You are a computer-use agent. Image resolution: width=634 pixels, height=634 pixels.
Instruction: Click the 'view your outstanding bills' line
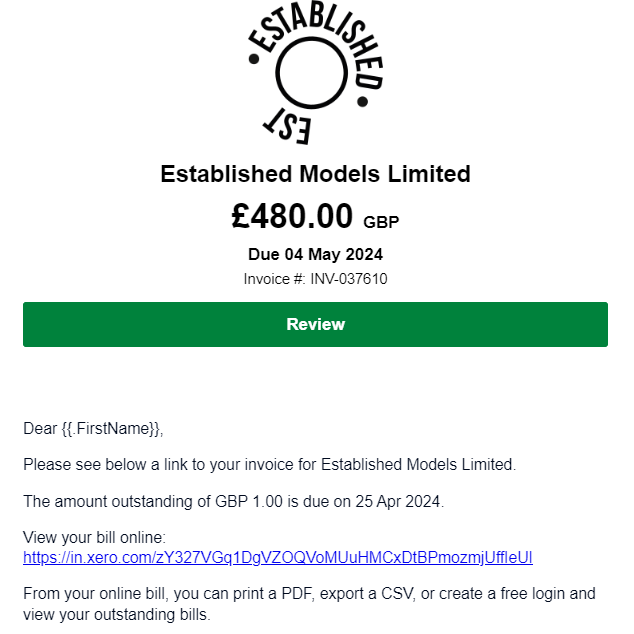pos(117,615)
